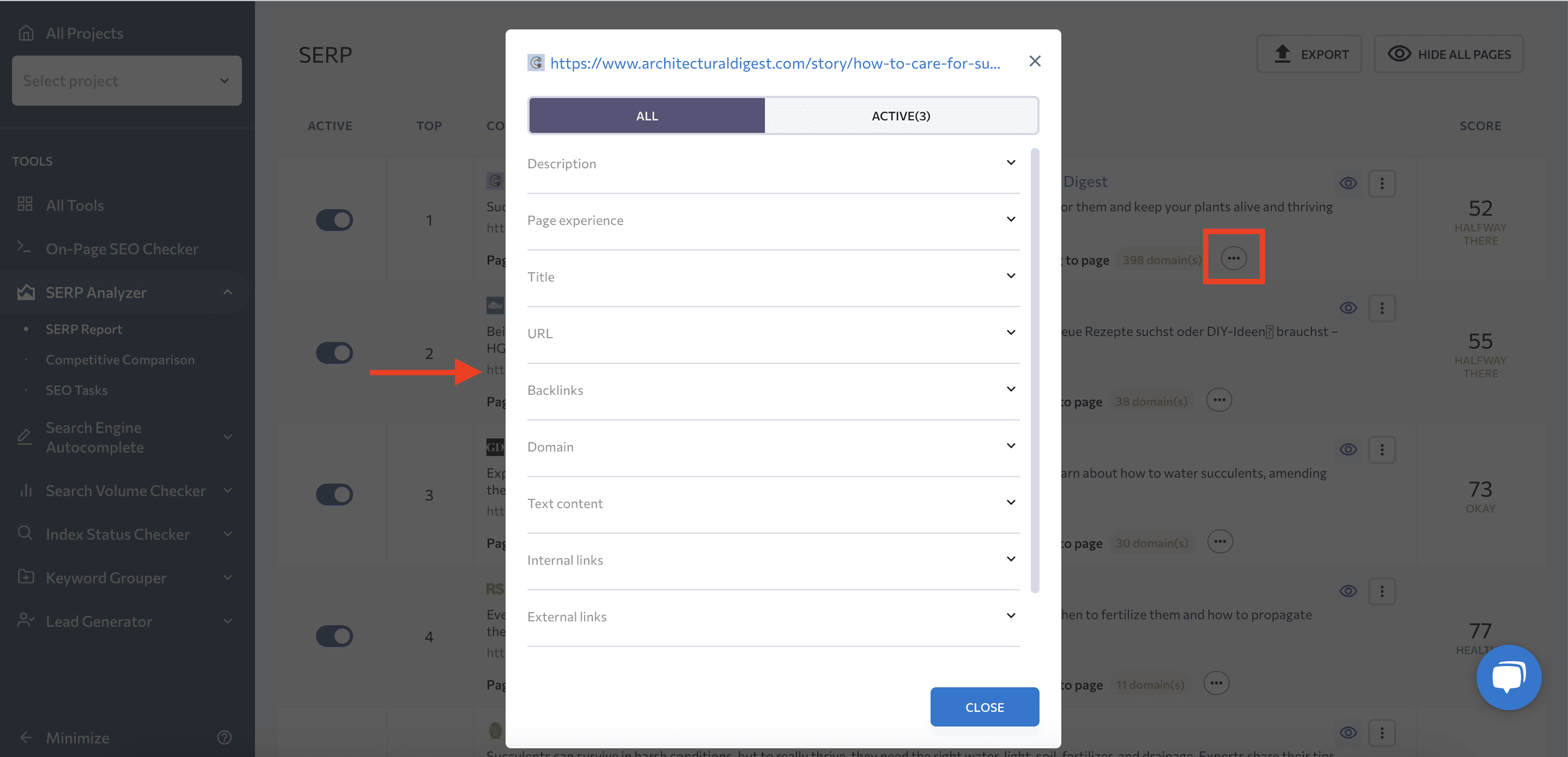Click the CLOSE button in modal

(984, 706)
